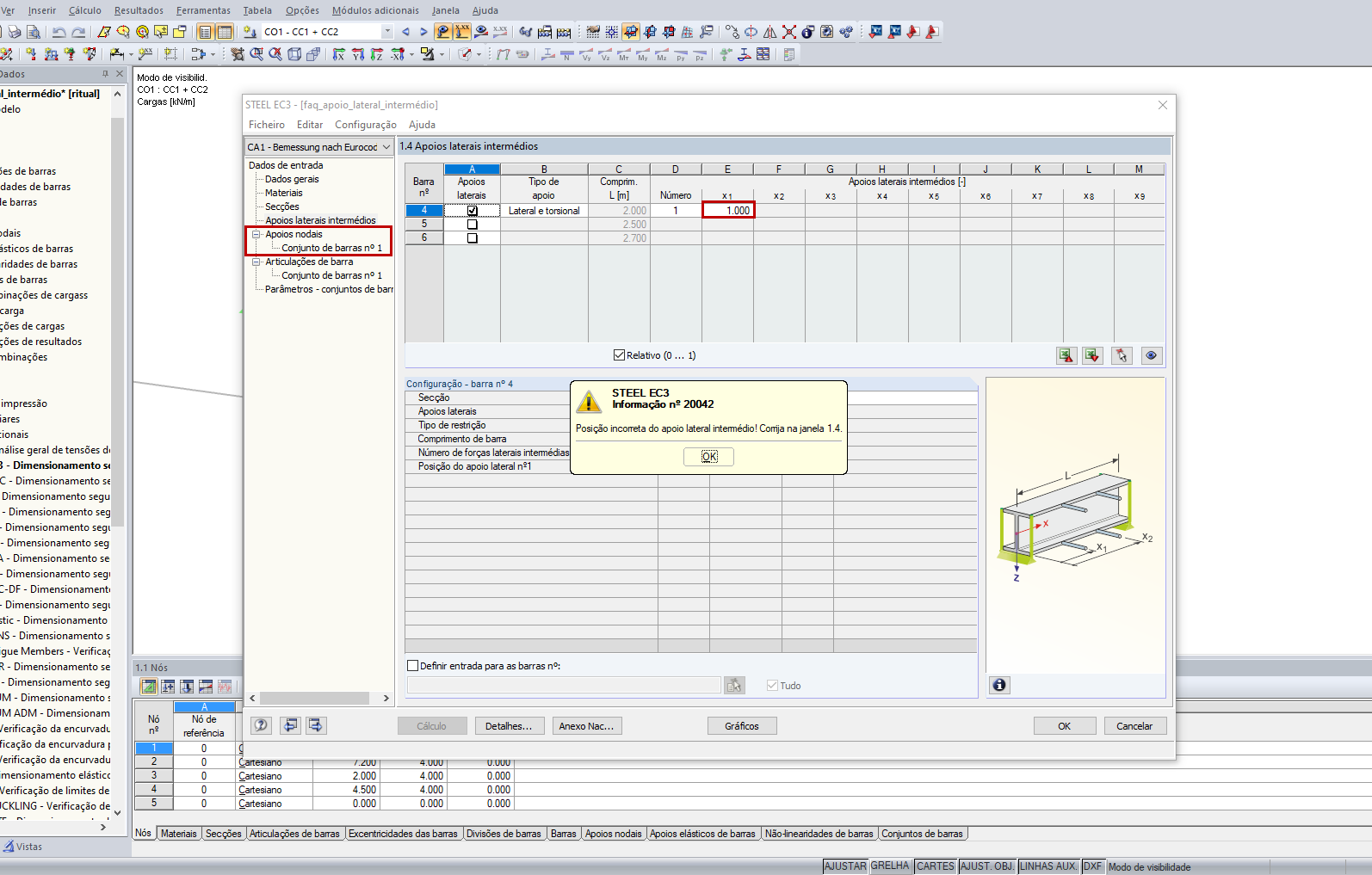Select previous load case with left arrow

[x=405, y=32]
